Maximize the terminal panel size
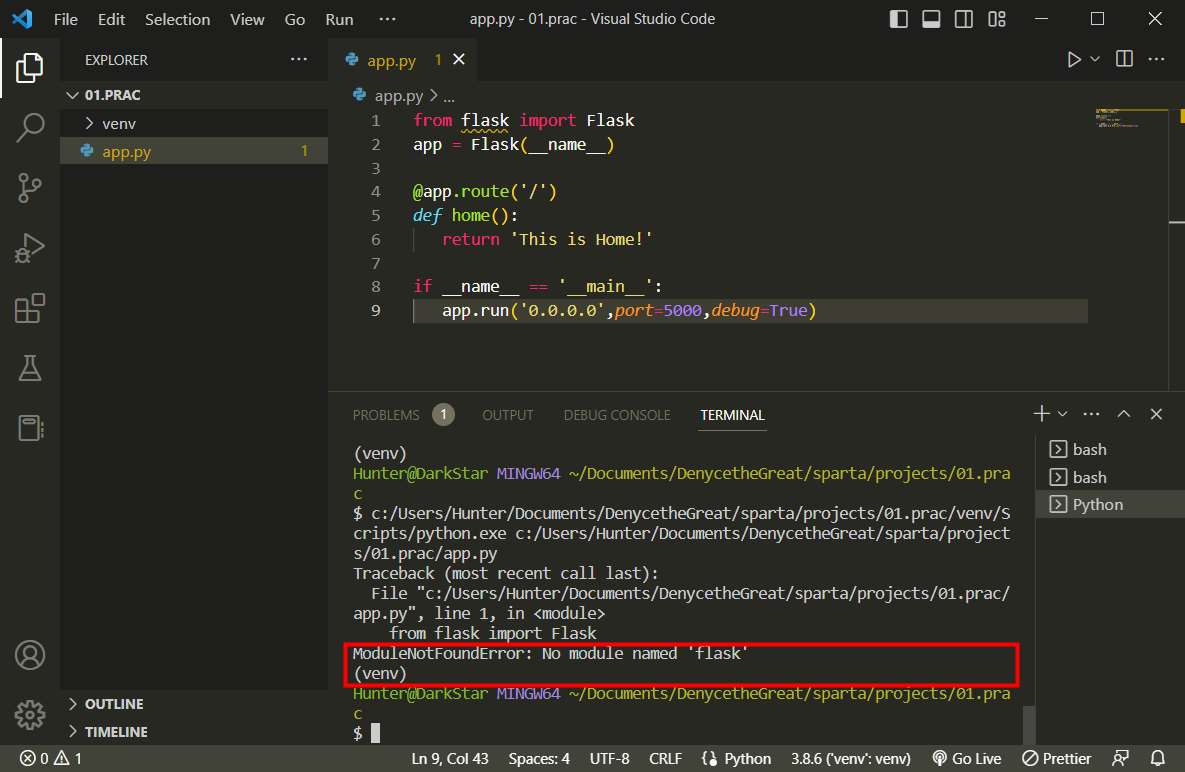The height and width of the screenshot is (772, 1185). (x=1124, y=414)
